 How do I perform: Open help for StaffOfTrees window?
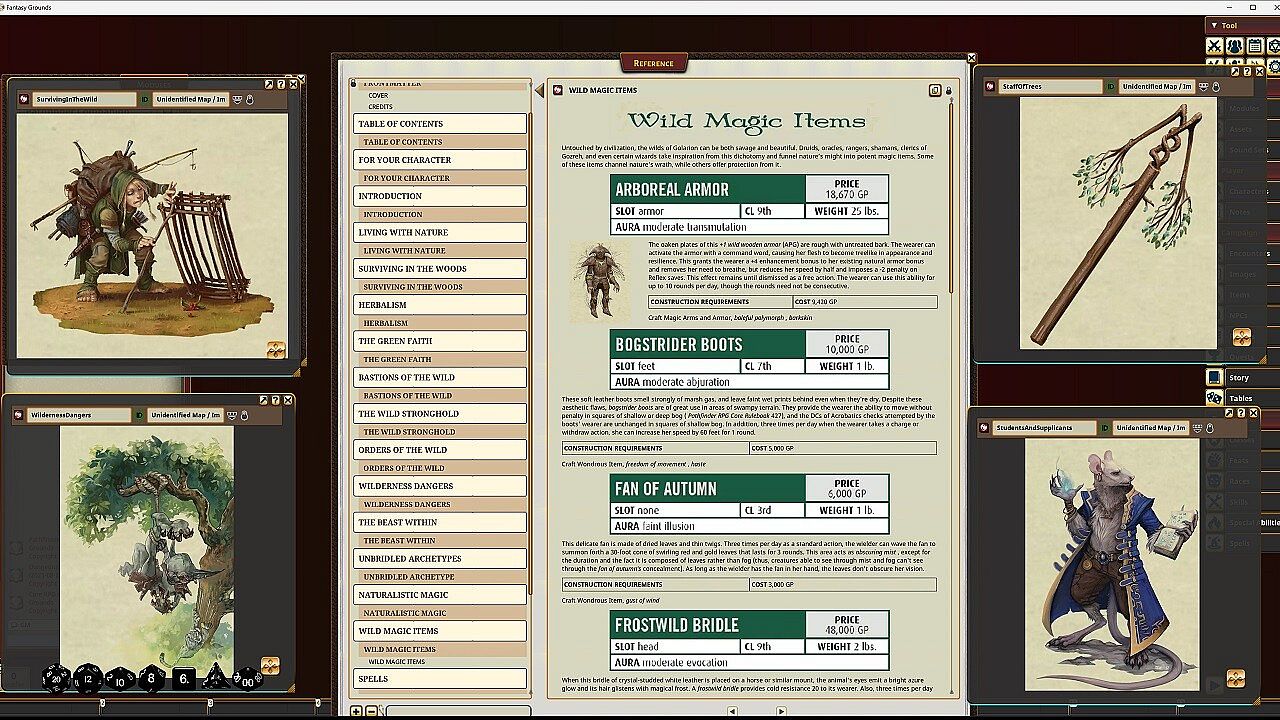(x=1248, y=72)
